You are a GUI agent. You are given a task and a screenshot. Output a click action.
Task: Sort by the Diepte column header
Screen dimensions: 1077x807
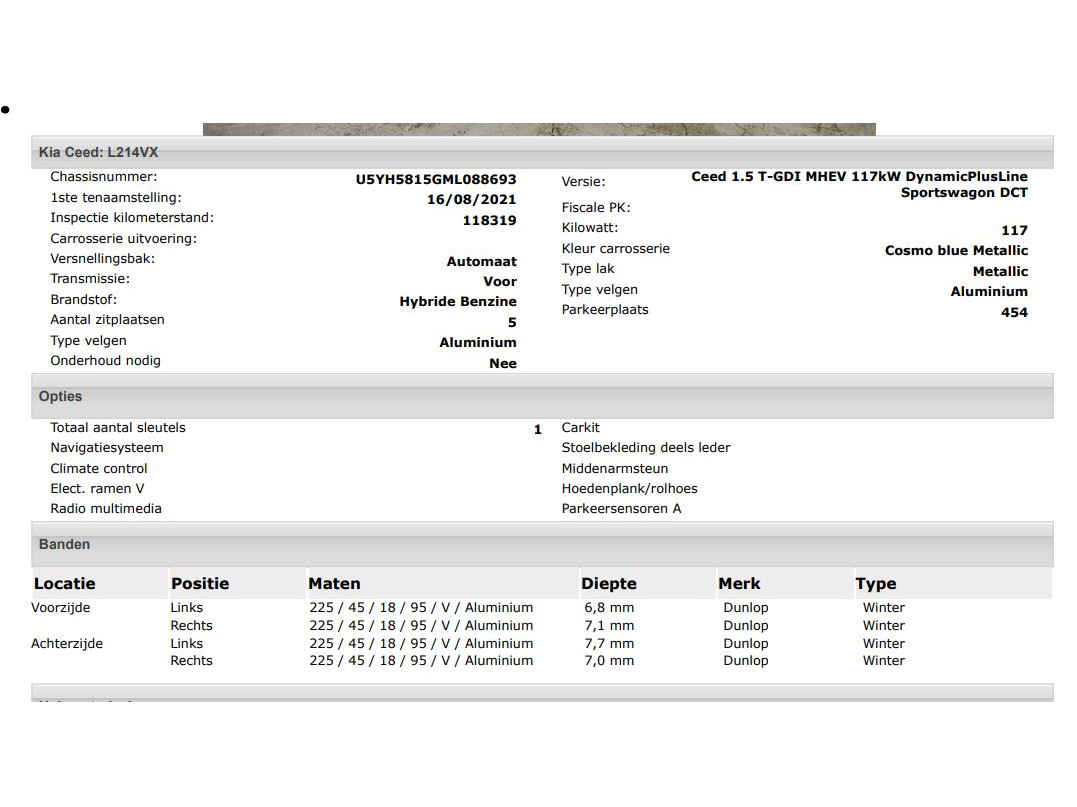click(608, 584)
